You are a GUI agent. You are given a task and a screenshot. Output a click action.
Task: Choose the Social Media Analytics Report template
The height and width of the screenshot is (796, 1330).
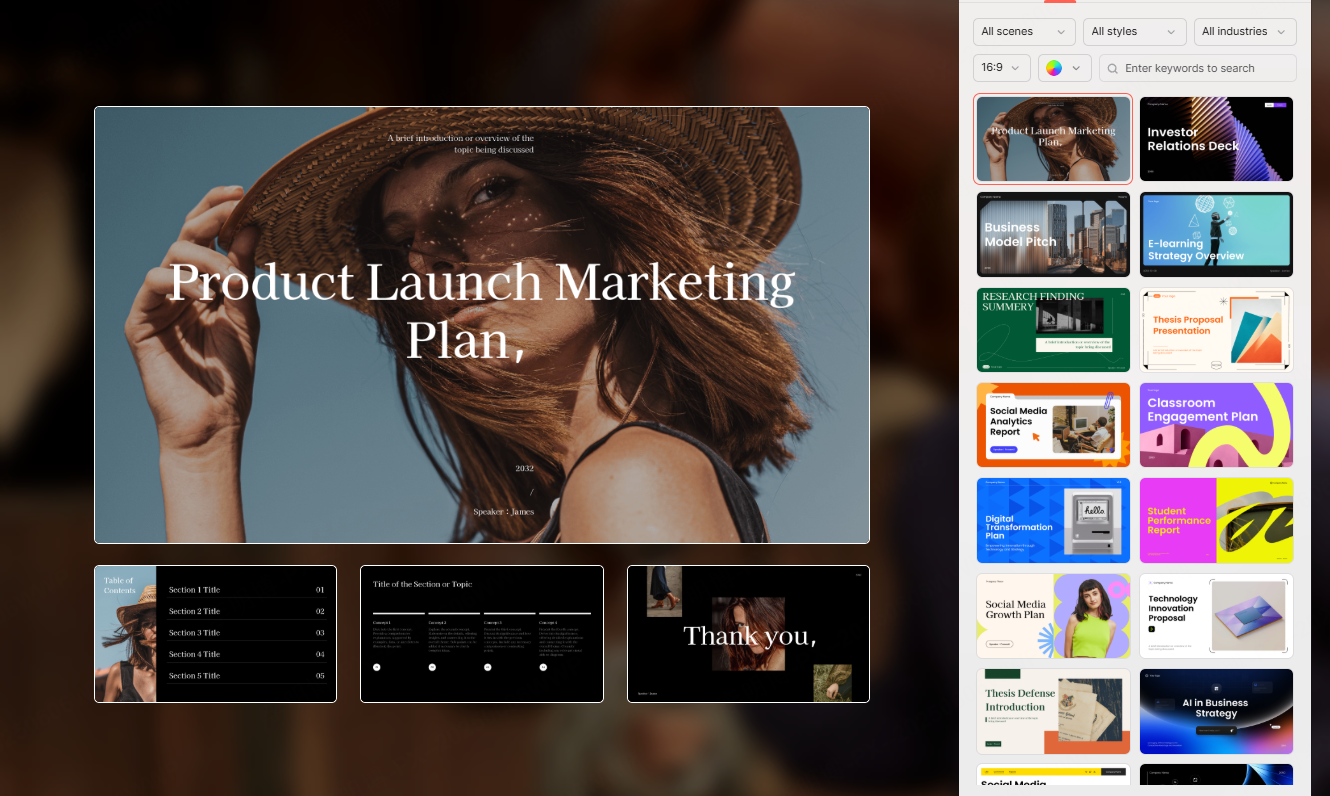coord(1053,425)
